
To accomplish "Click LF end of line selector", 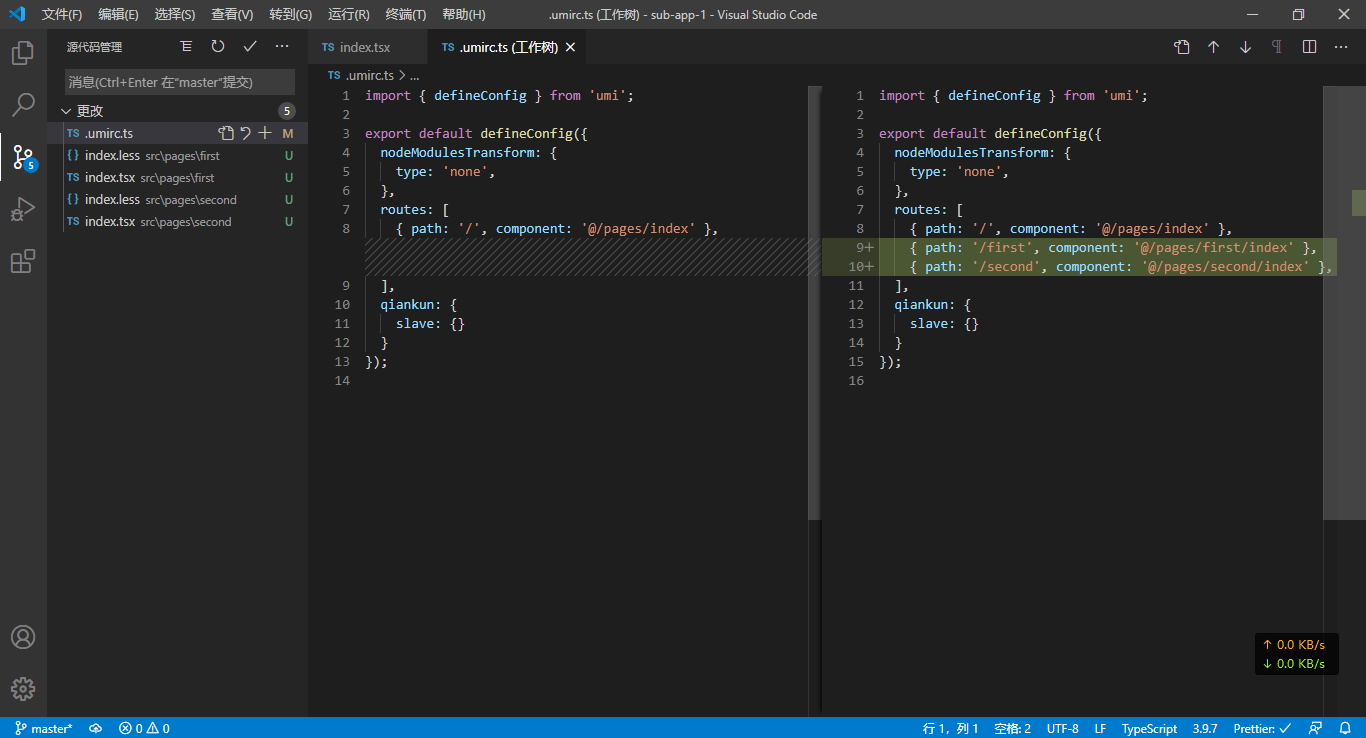I will tap(1100, 728).
